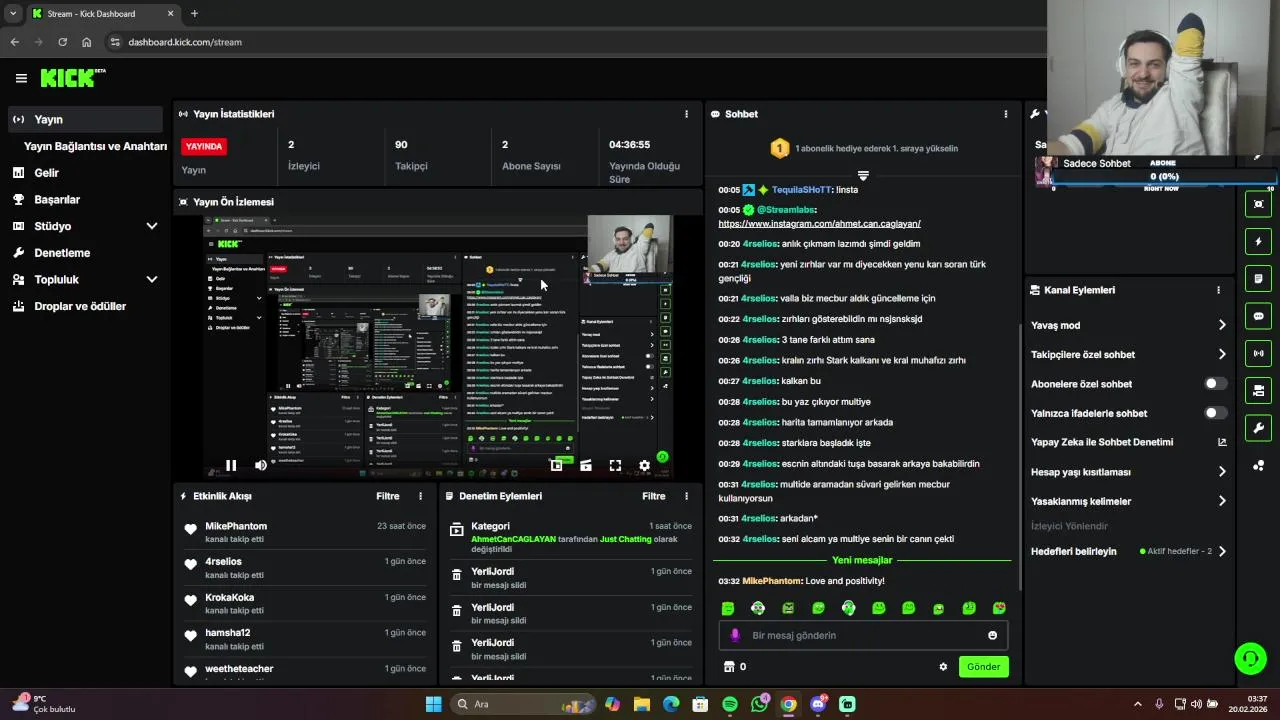Screen dimensions: 1280x720
Task: Open the preview in fullscreen
Action: [x=615, y=465]
